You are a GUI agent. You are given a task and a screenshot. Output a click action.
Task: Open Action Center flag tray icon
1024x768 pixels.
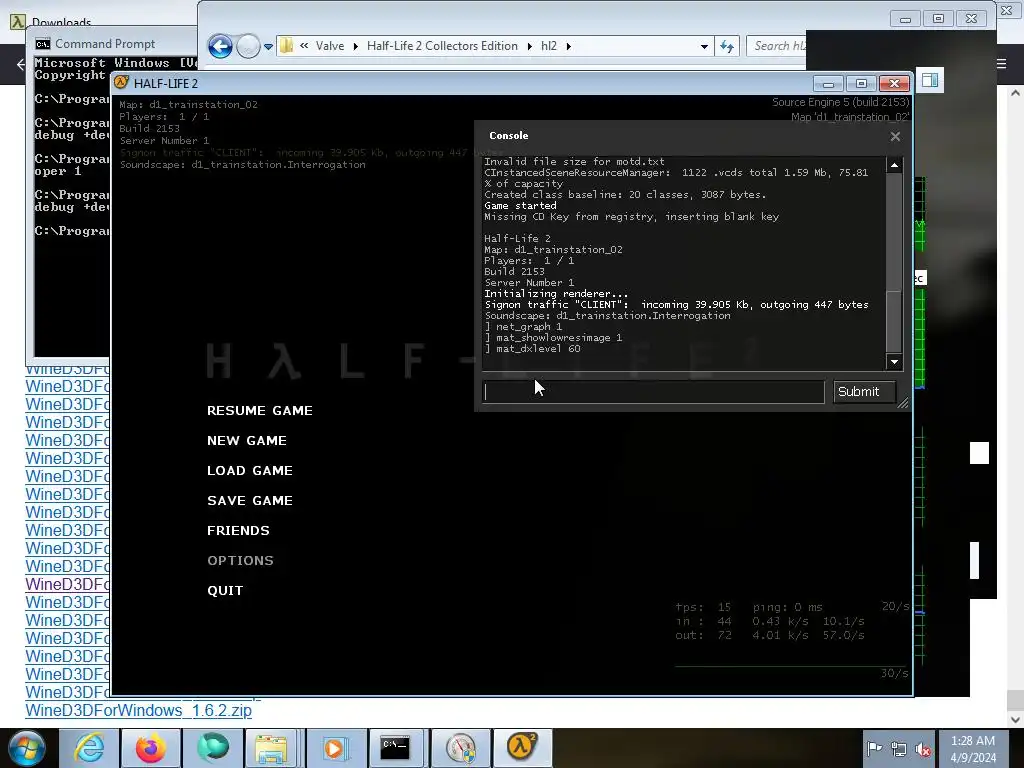[x=874, y=748]
